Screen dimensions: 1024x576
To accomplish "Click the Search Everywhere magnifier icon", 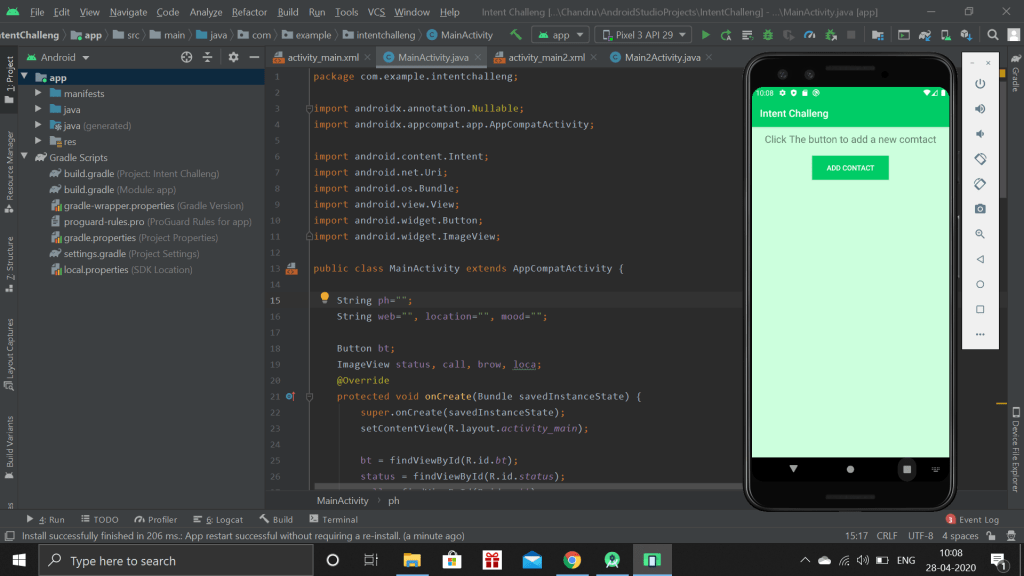I will tap(993, 35).
